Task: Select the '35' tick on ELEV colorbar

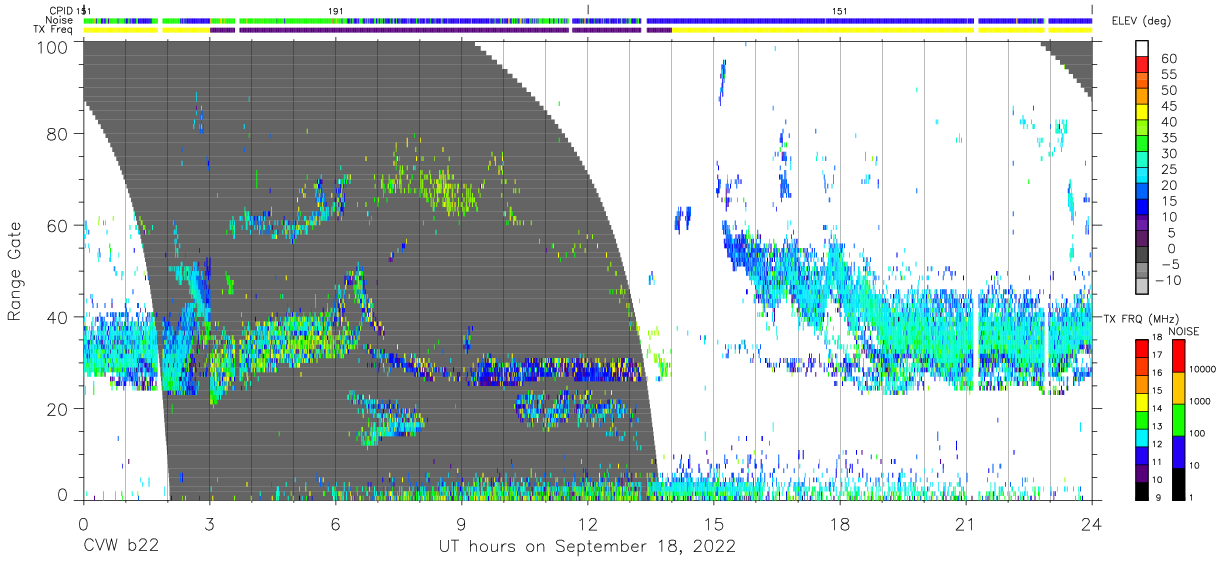Action: click(x=1168, y=137)
